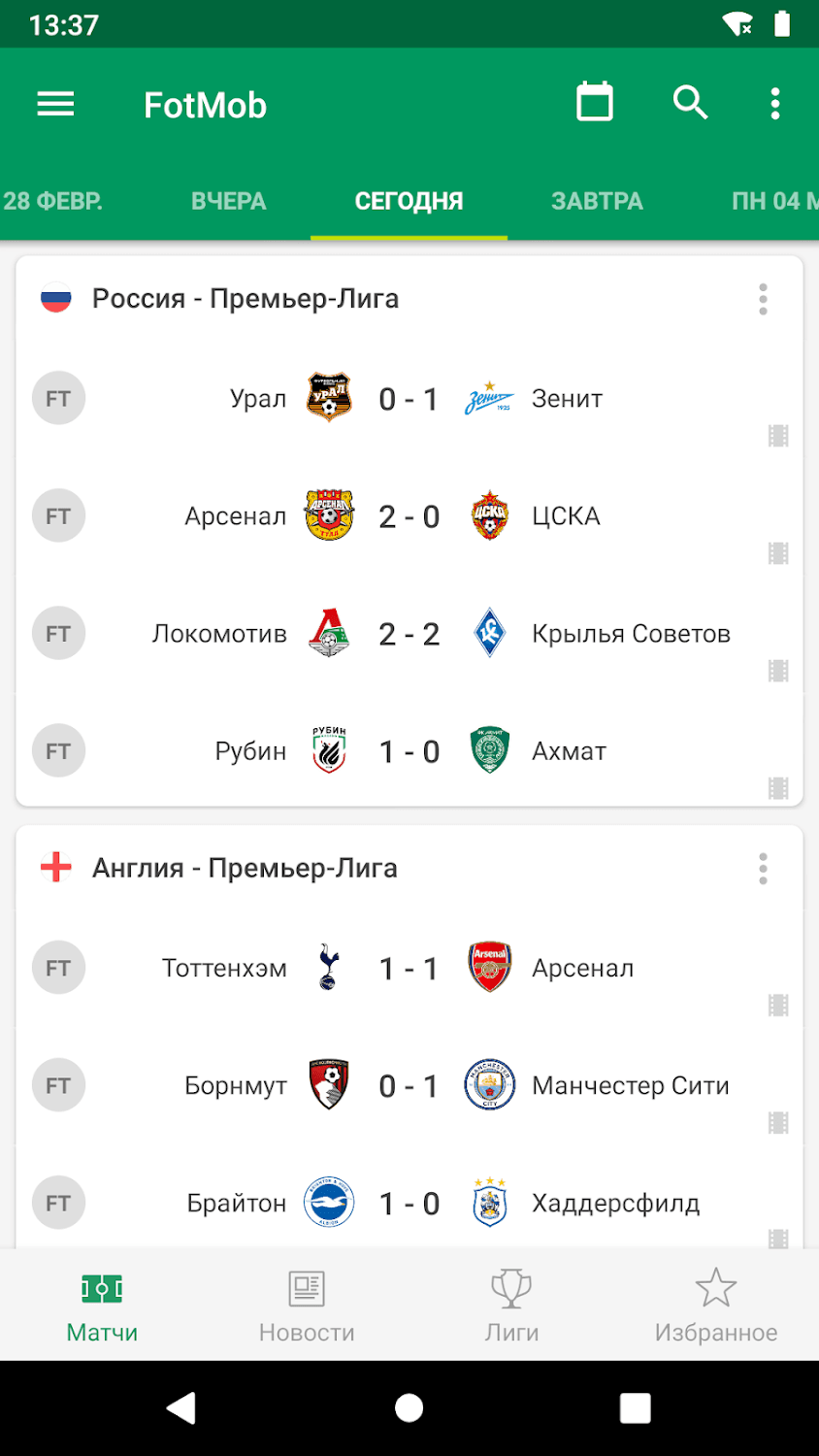Switch to the ВЧЕРА tab
The width and height of the screenshot is (819, 1456).
click(x=228, y=201)
